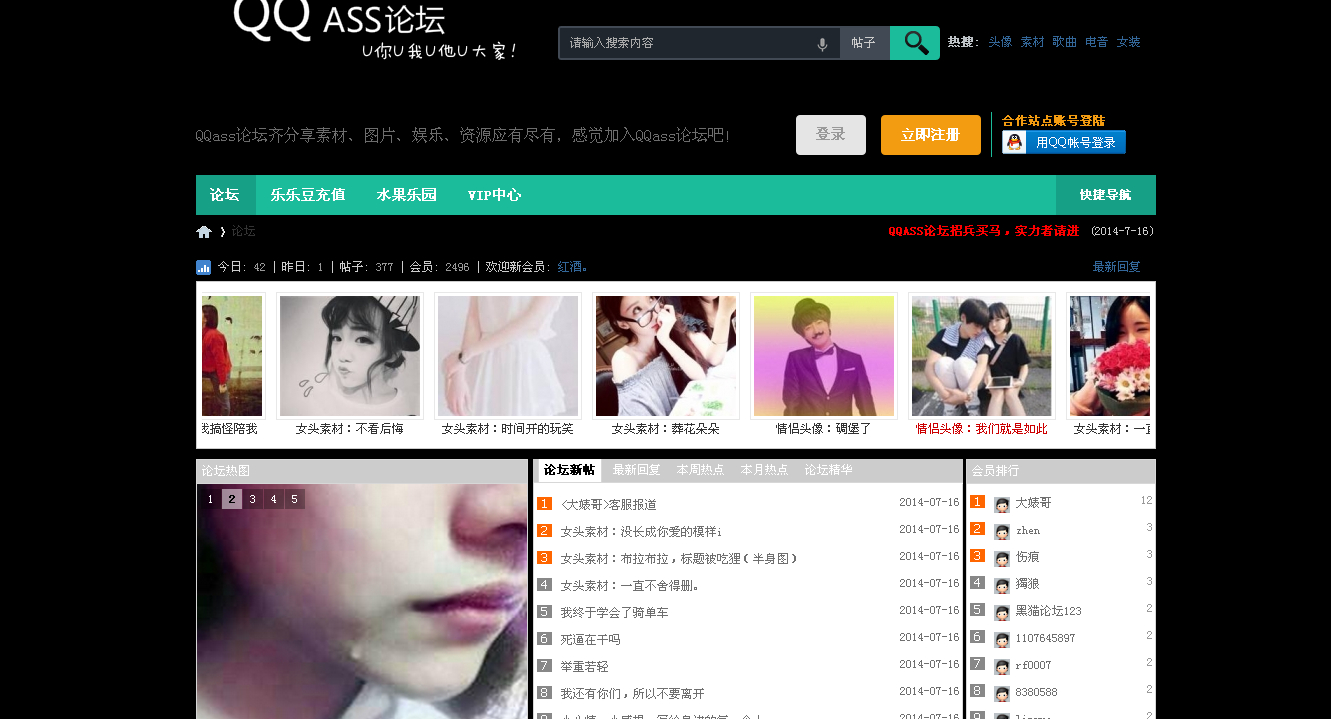Viewport: 1331px width, 719px height.
Task: Show slide 5 in 论坛热图
Action: pos(294,499)
